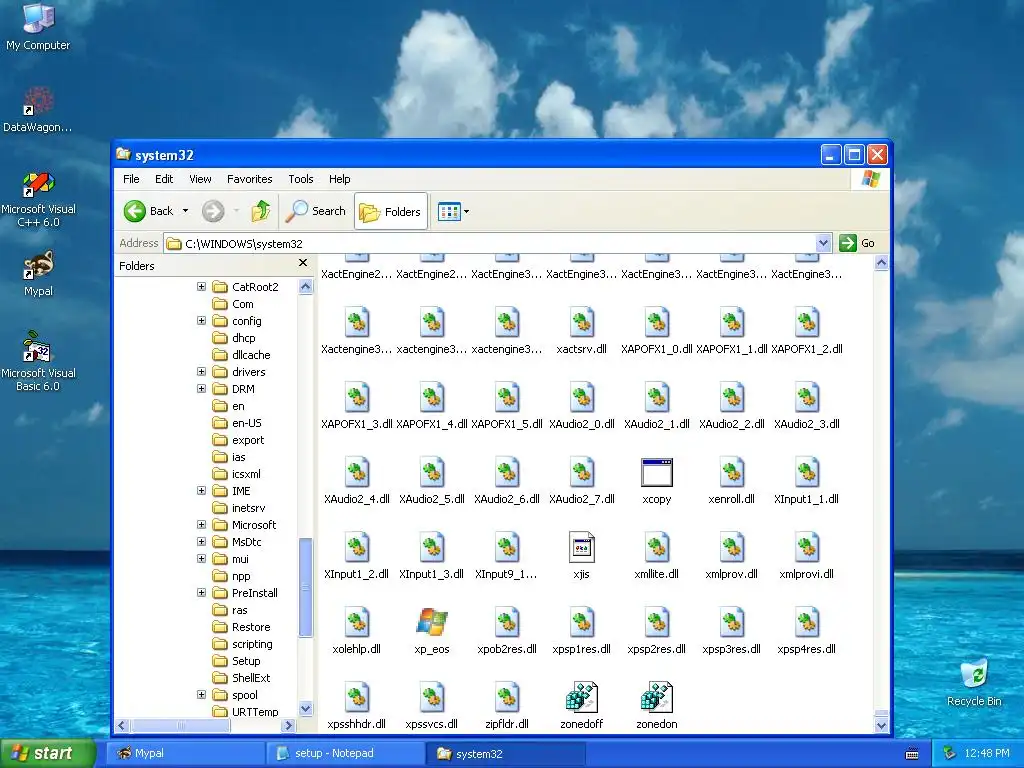Select the xcopy application icon
This screenshot has height=768, width=1024.
click(x=656, y=473)
